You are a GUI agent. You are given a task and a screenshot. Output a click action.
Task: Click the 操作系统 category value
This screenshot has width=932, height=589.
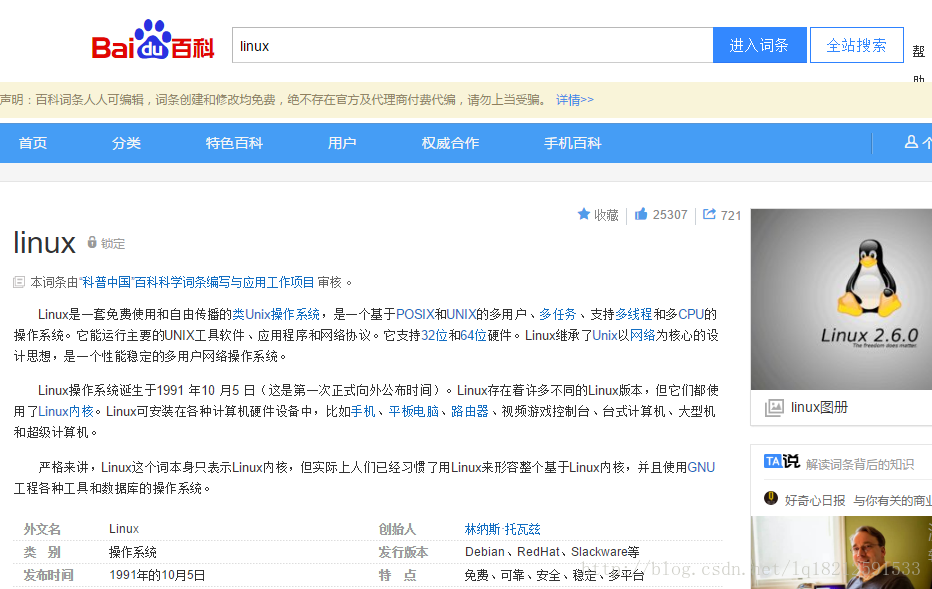click(133, 552)
